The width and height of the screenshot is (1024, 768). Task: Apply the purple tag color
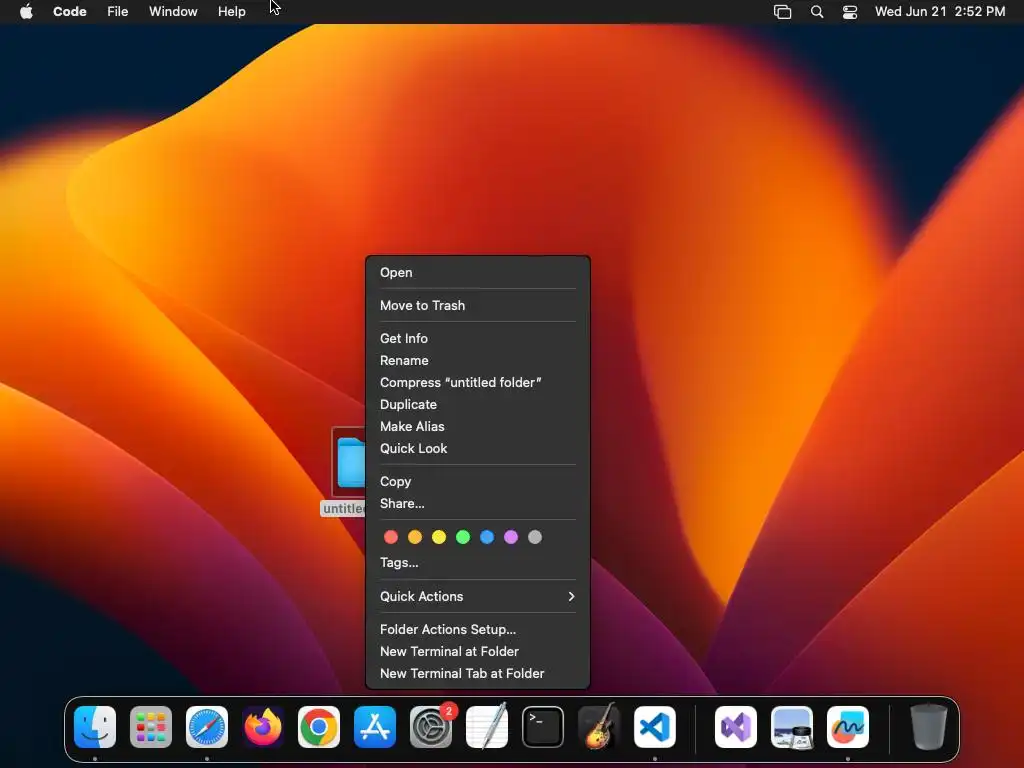511,537
